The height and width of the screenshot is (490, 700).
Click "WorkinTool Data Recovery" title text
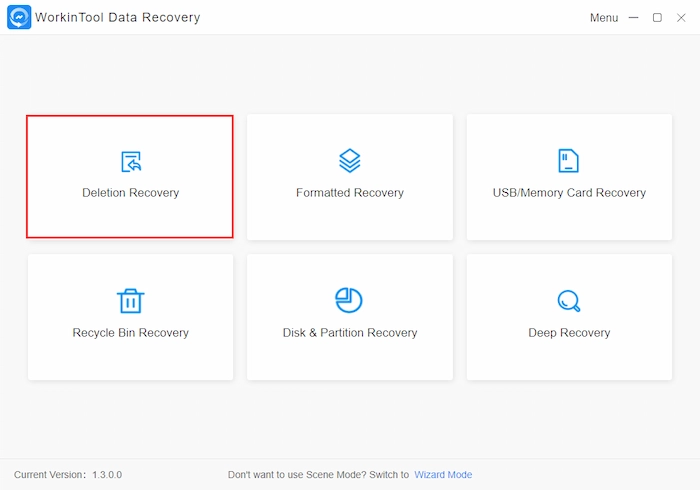coord(118,17)
